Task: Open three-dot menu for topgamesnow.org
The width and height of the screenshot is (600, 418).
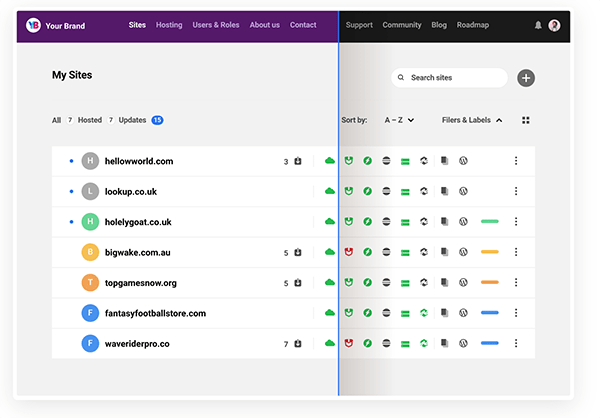Action: coord(516,283)
